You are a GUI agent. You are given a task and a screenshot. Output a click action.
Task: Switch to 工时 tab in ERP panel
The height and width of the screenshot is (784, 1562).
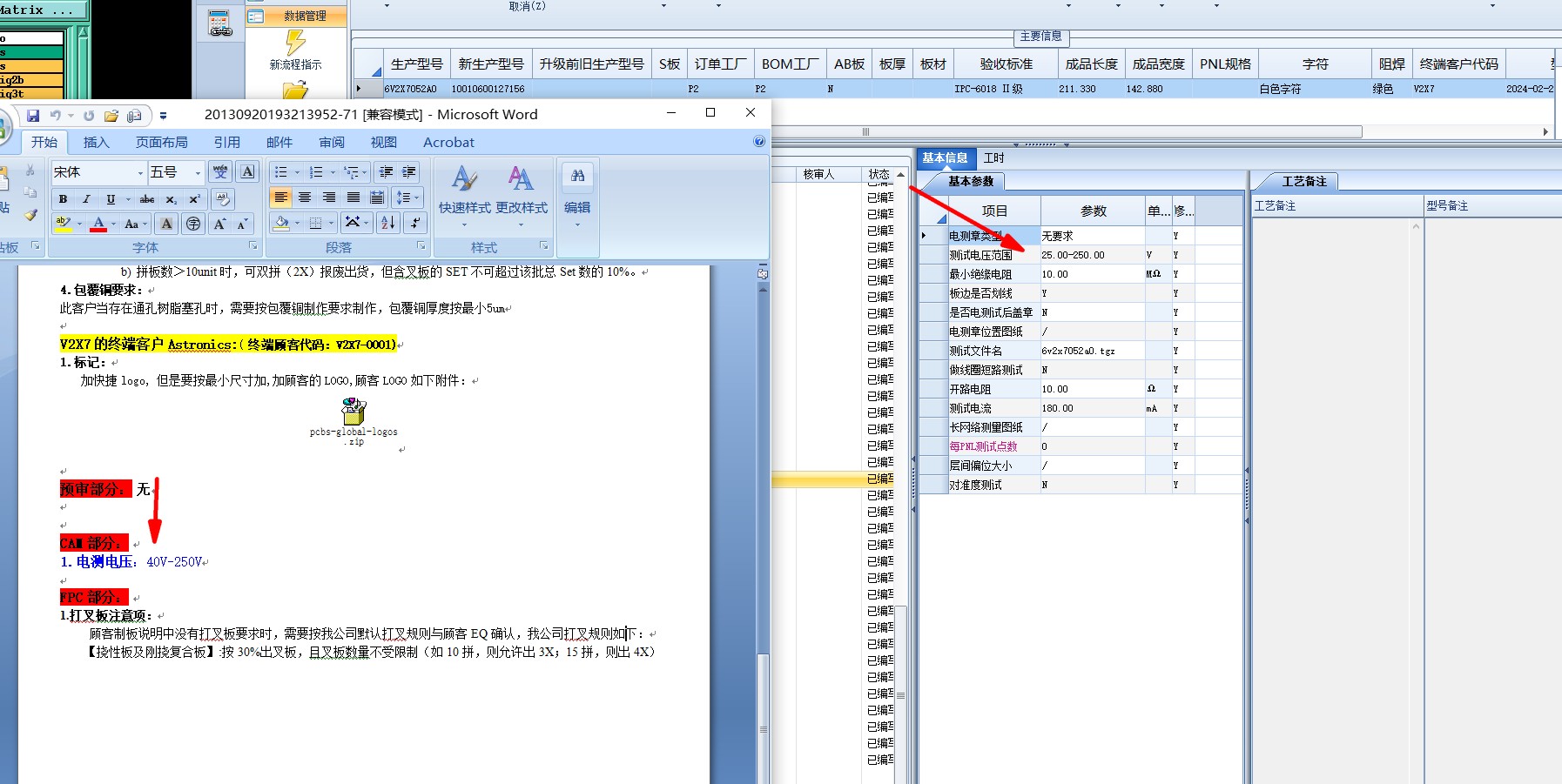[x=993, y=157]
